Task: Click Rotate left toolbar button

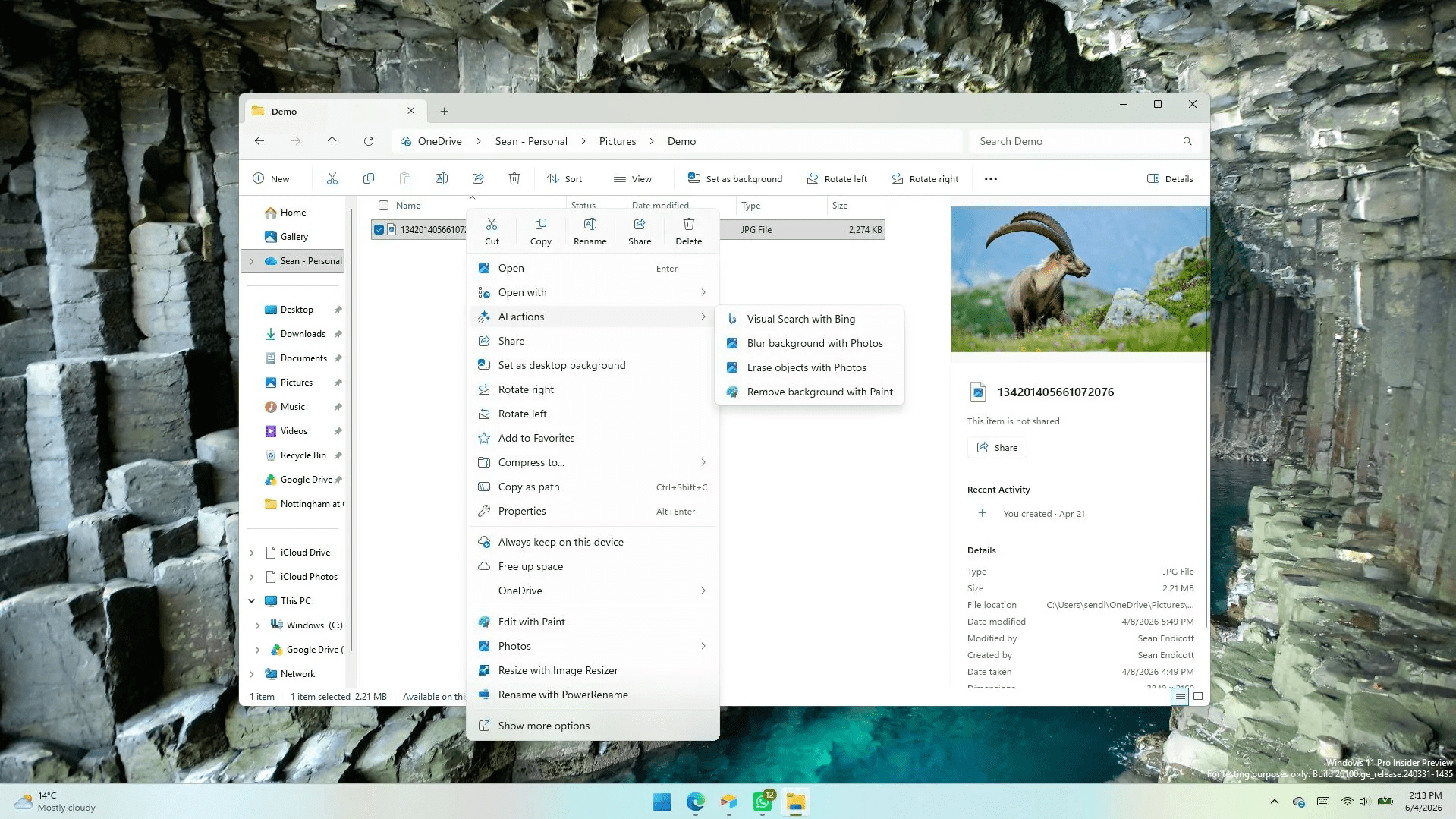Action: (x=837, y=179)
